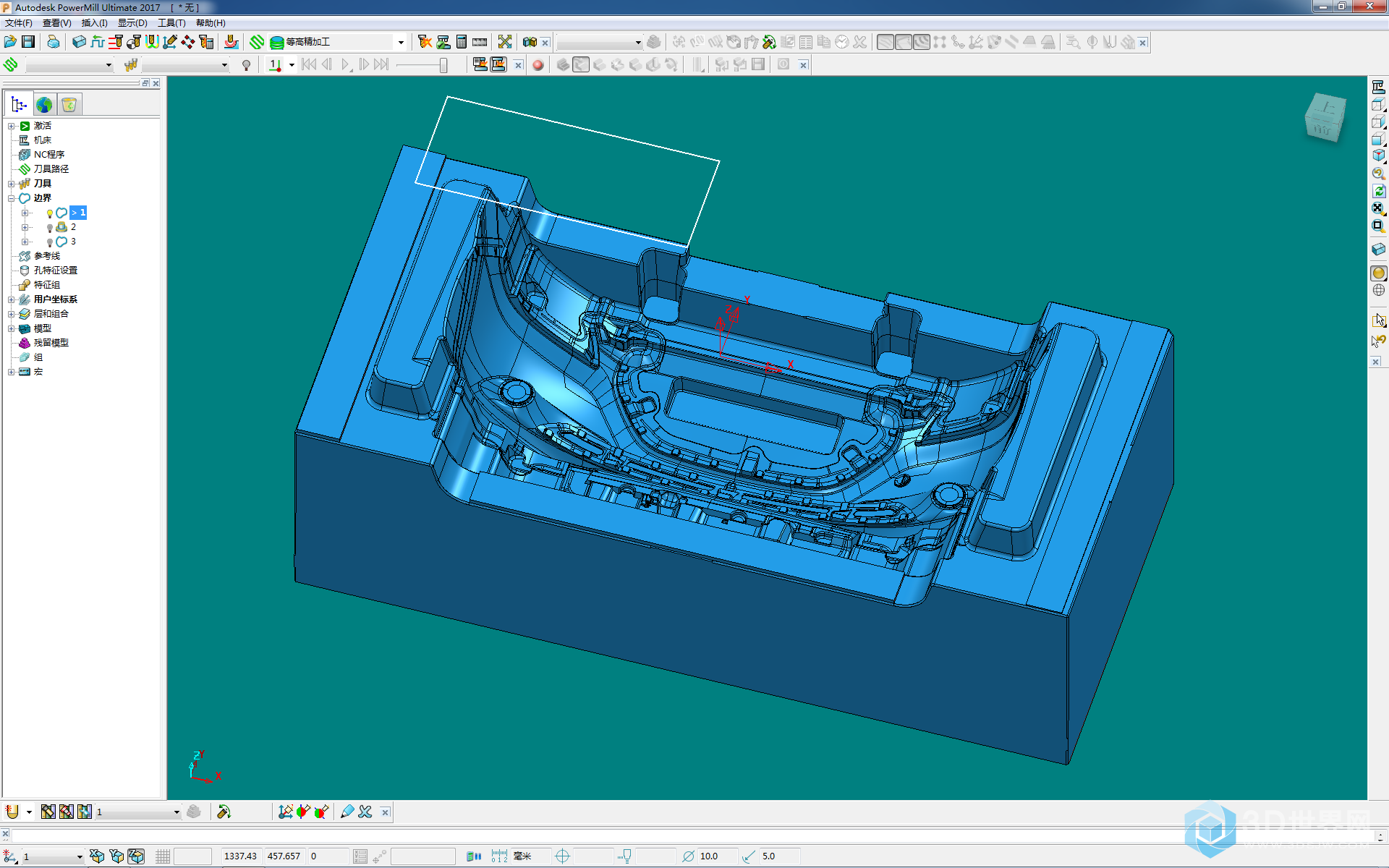This screenshot has height=868, width=1389.
Task: Click the grid icon in status bar
Action: (163, 856)
